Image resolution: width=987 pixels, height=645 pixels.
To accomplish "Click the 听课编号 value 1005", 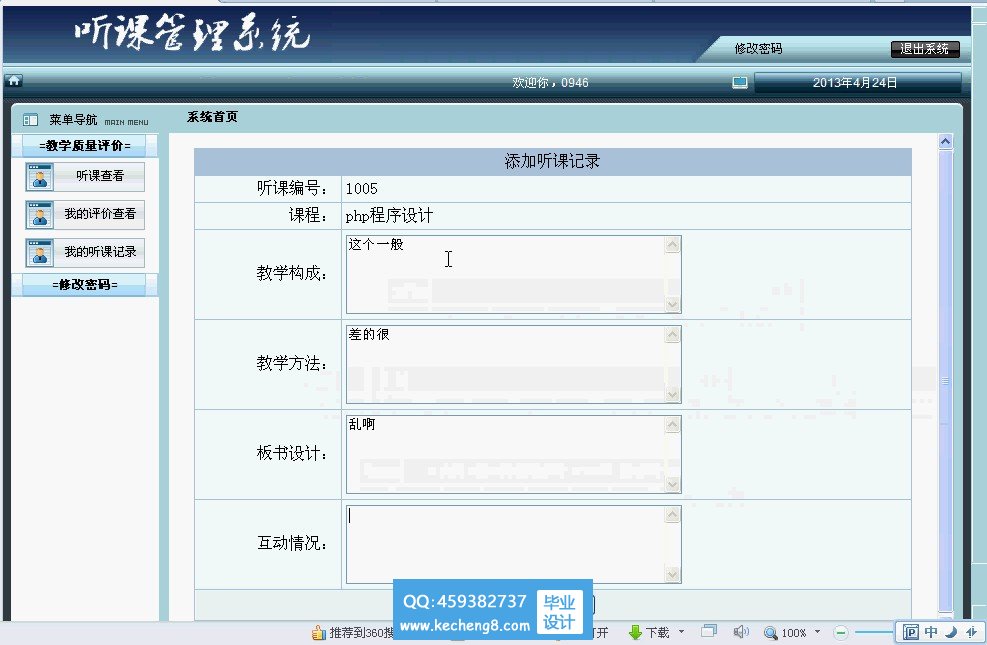I will (361, 189).
